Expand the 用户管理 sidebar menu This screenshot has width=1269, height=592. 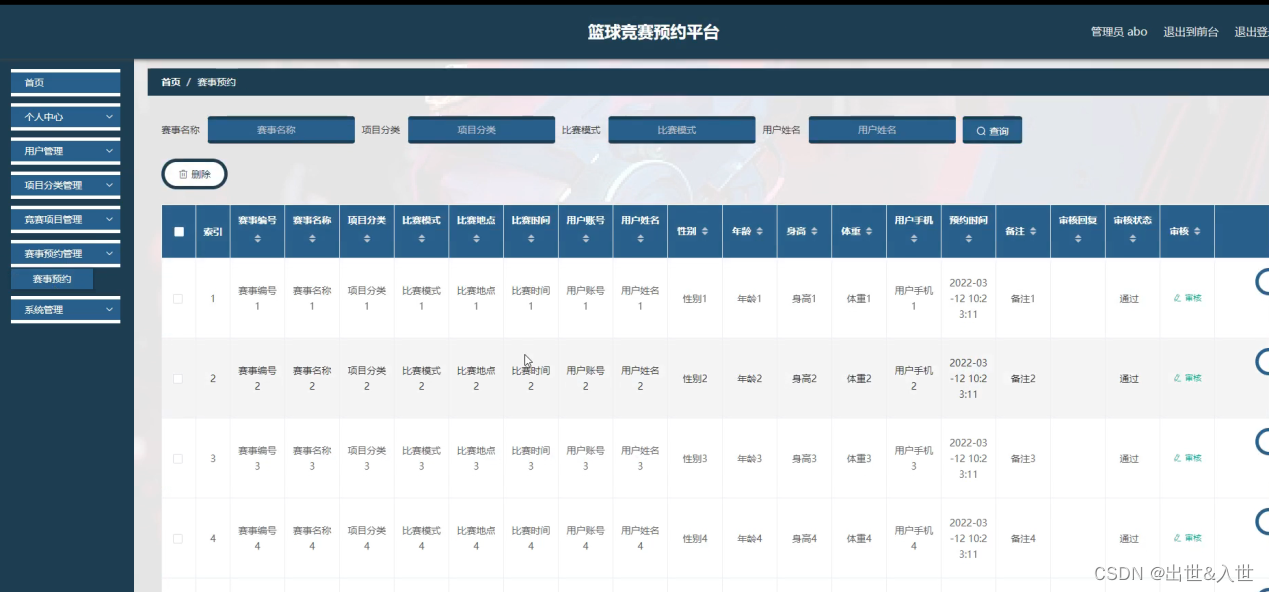[x=65, y=151]
